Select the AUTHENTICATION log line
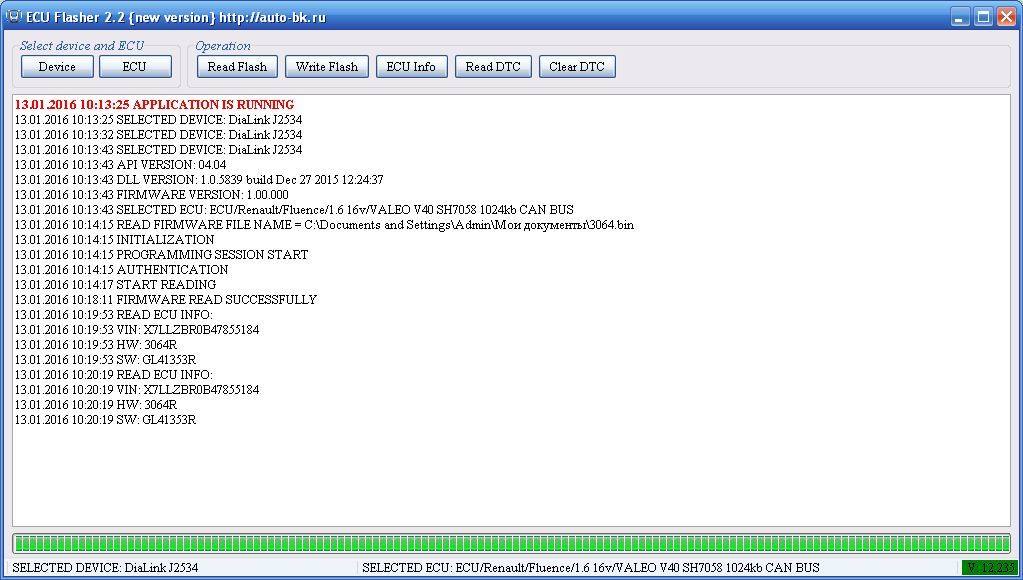The height and width of the screenshot is (580, 1023). (121, 270)
